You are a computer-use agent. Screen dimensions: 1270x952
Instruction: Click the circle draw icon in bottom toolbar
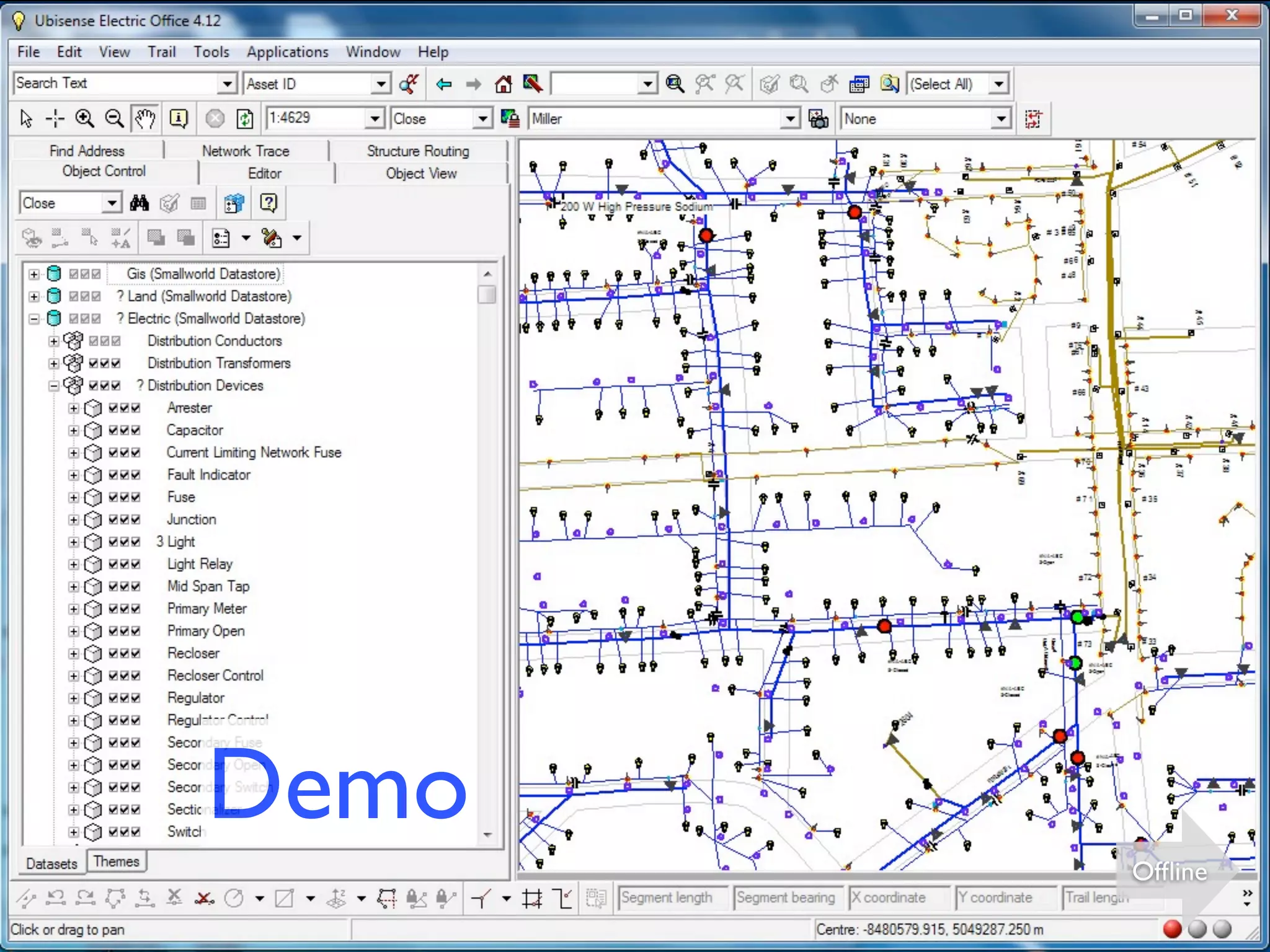(x=234, y=898)
